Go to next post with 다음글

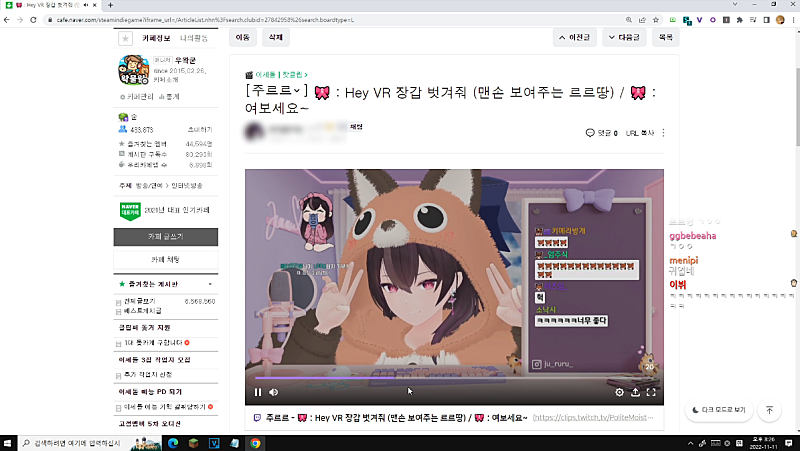[x=624, y=37]
